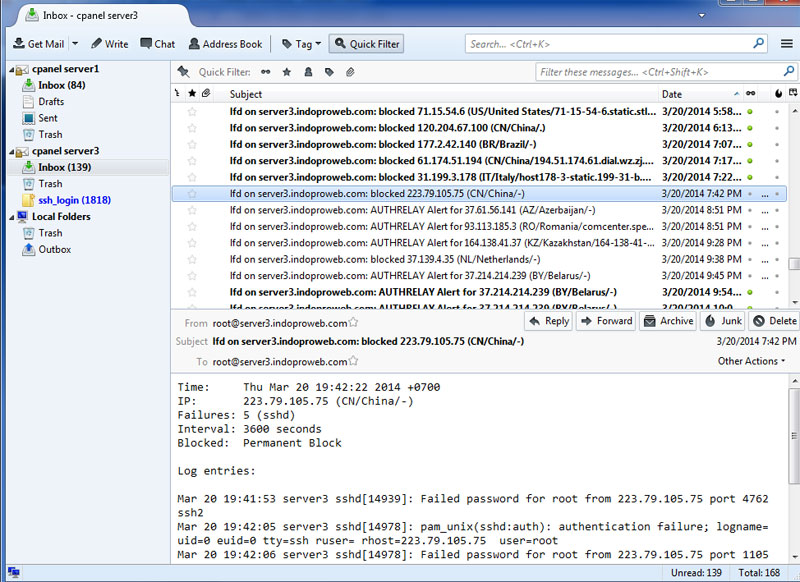Open the column picker icon
800x582 pixels.
[793, 93]
